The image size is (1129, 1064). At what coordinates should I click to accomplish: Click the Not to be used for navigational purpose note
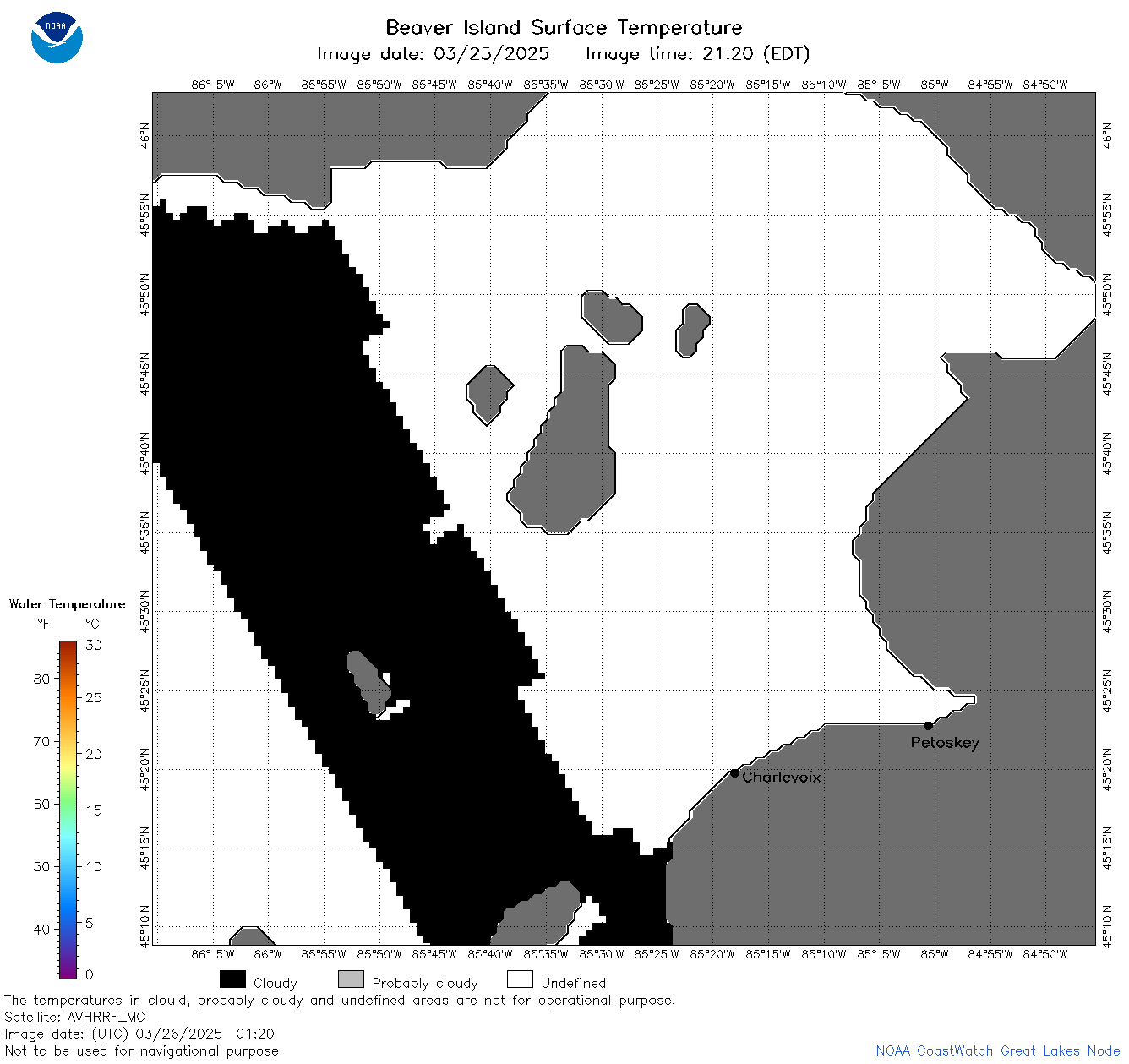pos(141,1050)
